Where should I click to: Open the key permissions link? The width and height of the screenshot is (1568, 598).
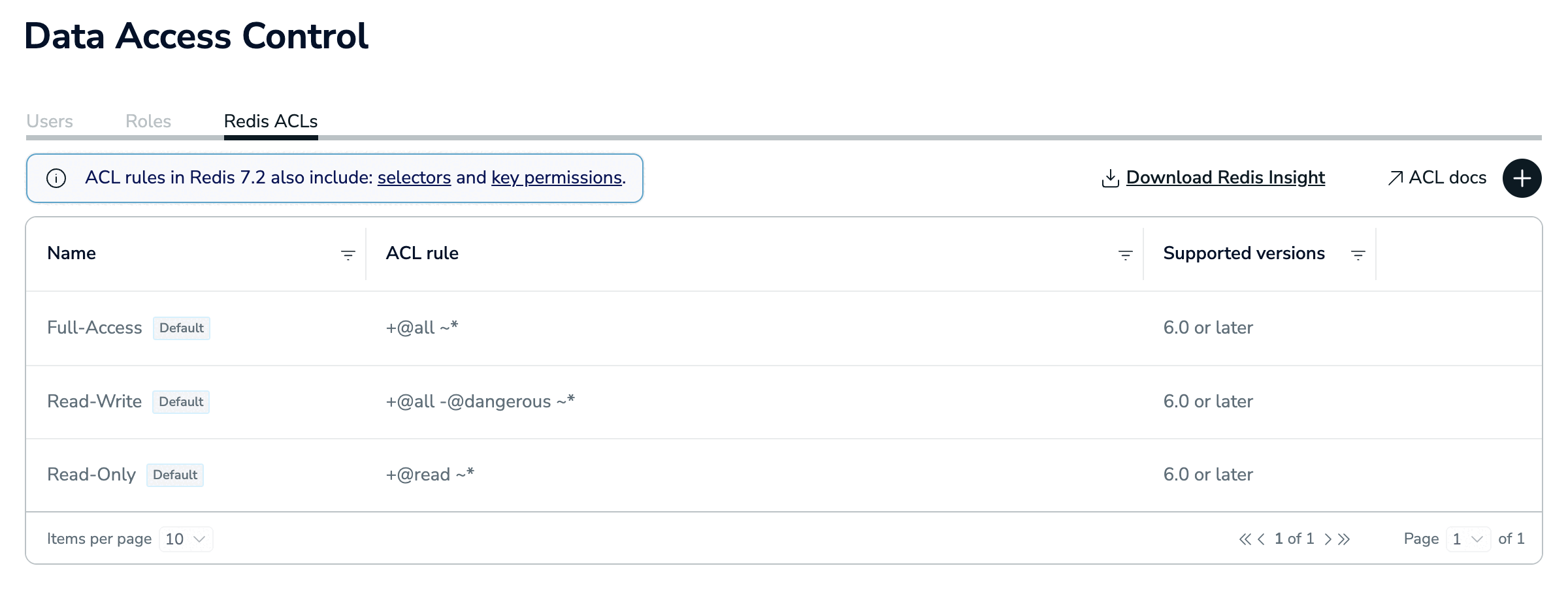(x=557, y=178)
